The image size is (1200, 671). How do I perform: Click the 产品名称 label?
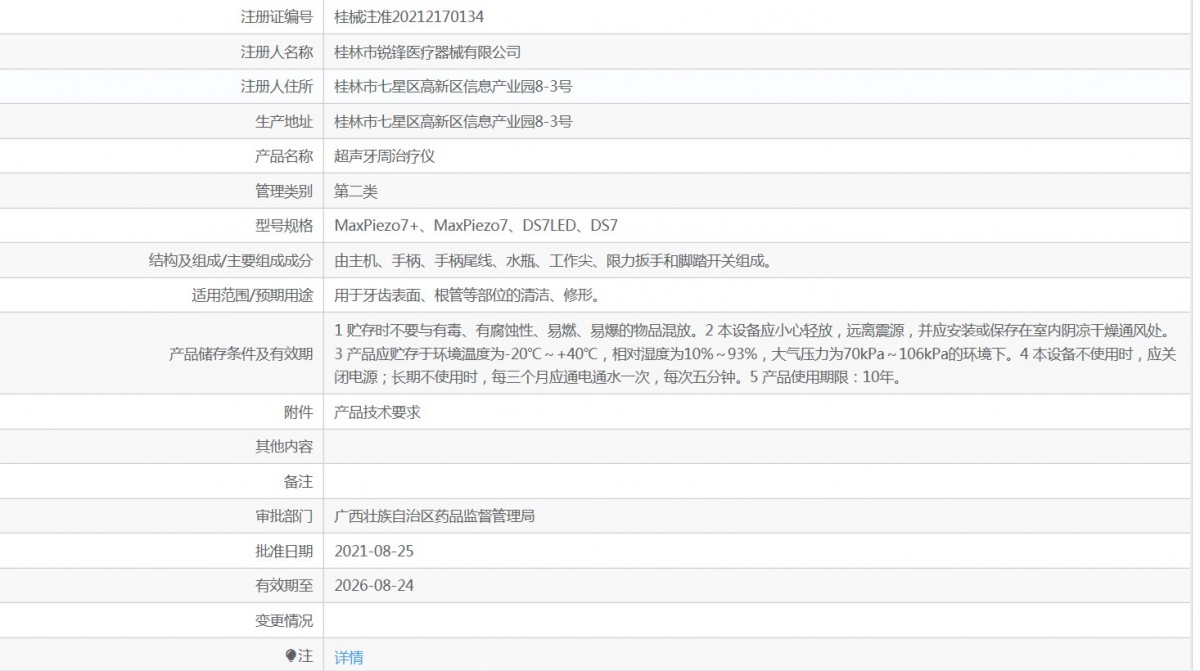point(284,156)
